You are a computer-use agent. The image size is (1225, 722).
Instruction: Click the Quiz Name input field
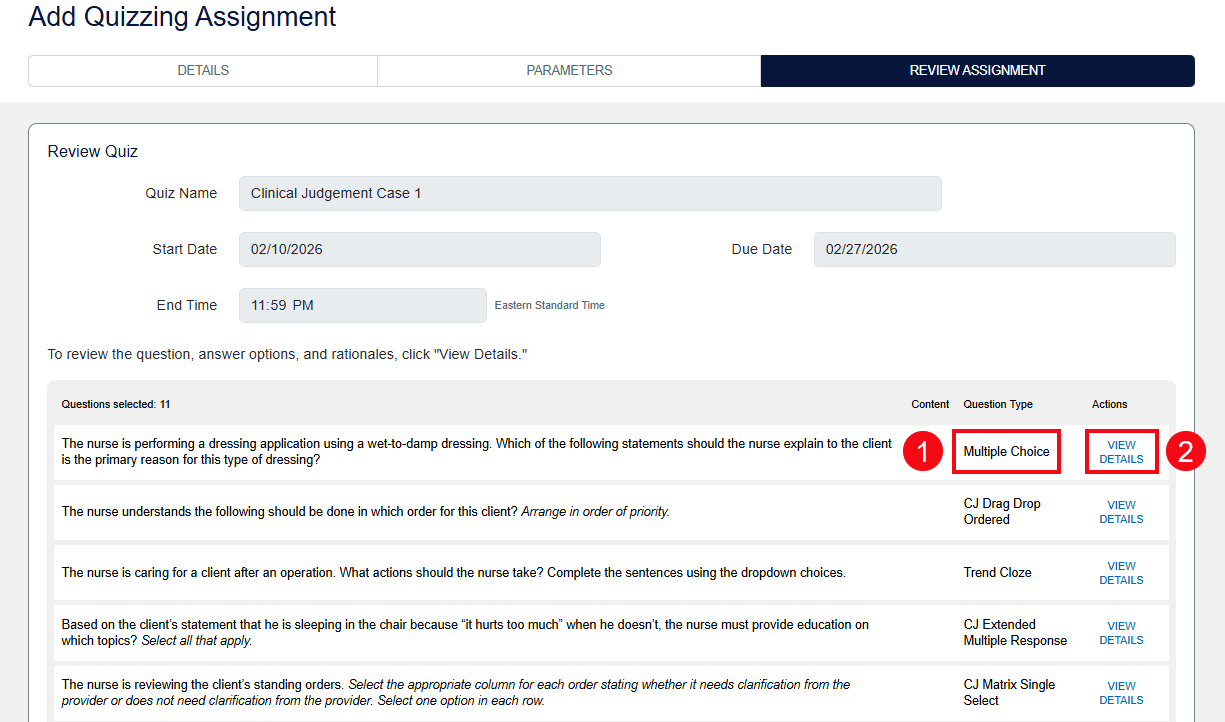coord(589,193)
